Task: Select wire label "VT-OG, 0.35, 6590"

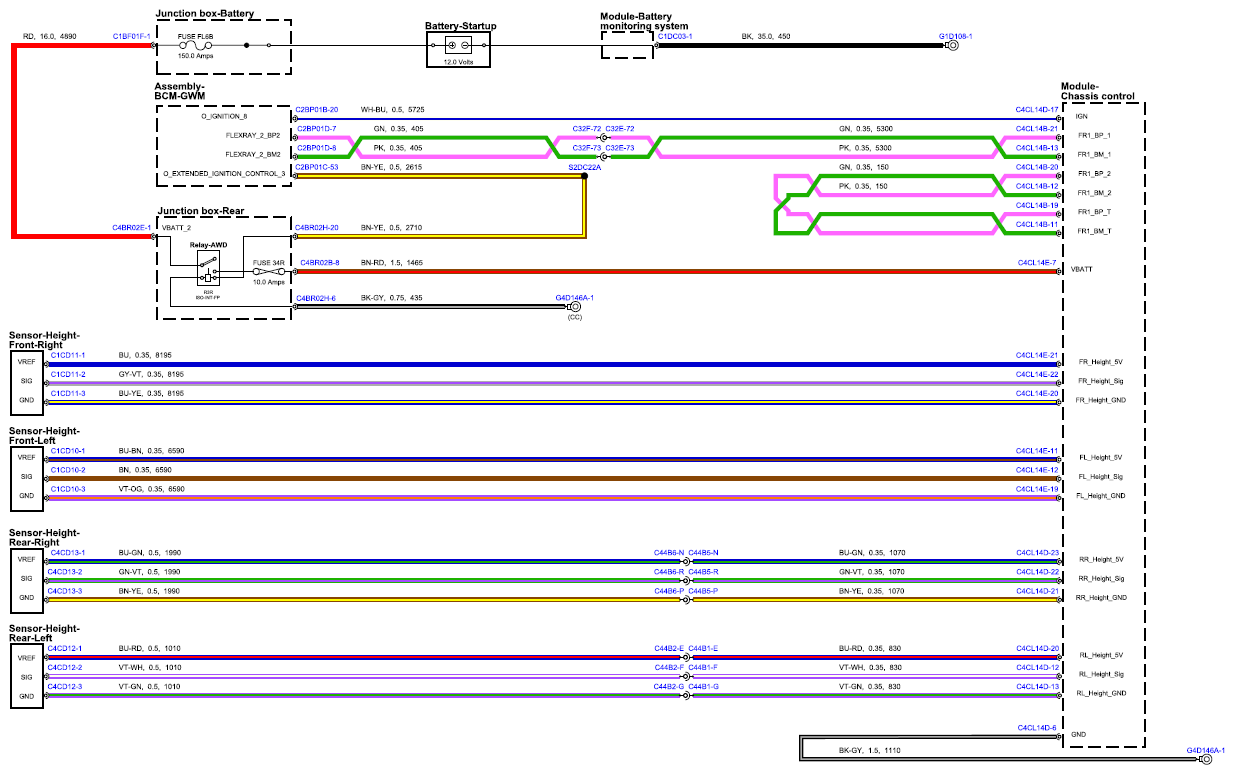Action: 151,489
